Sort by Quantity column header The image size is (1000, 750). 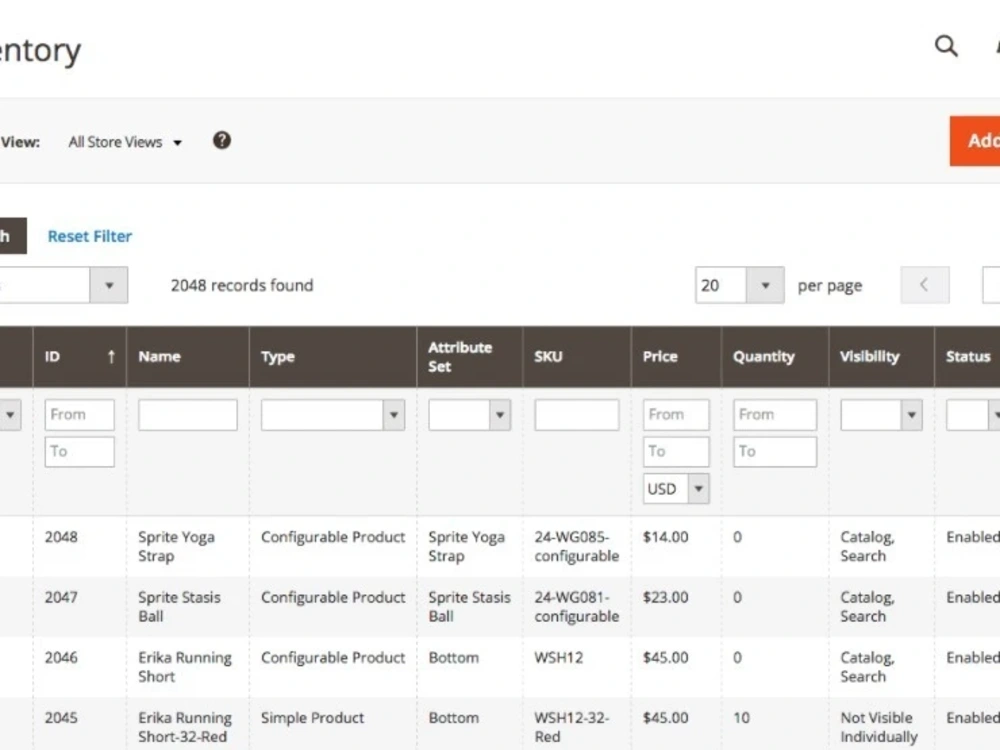point(775,357)
